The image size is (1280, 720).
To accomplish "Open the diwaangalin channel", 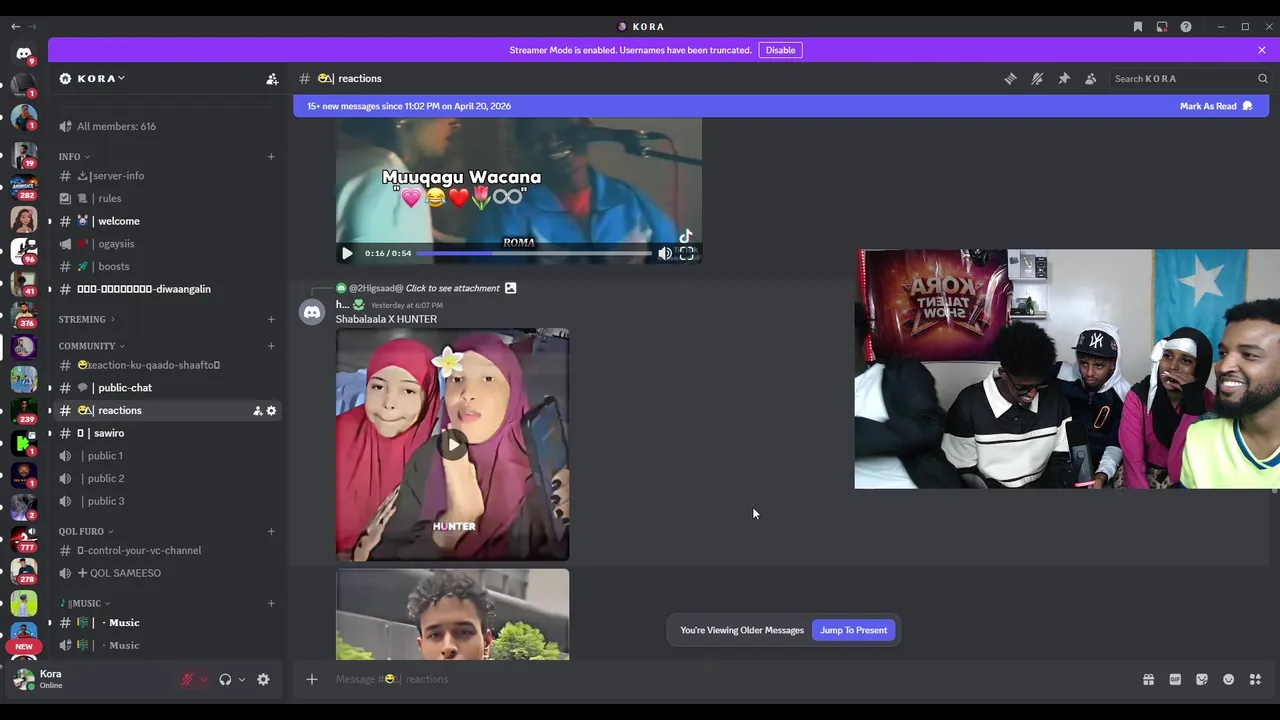I will pos(168,289).
